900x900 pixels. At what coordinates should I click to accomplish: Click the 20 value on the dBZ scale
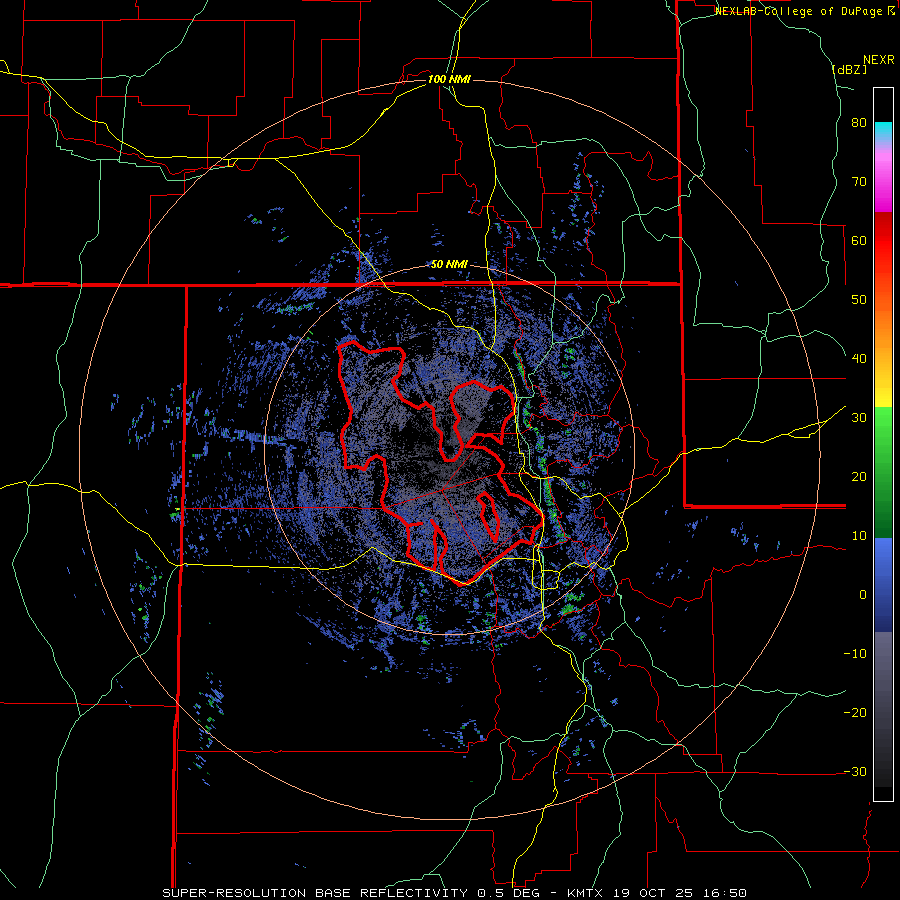pyautogui.click(x=859, y=477)
